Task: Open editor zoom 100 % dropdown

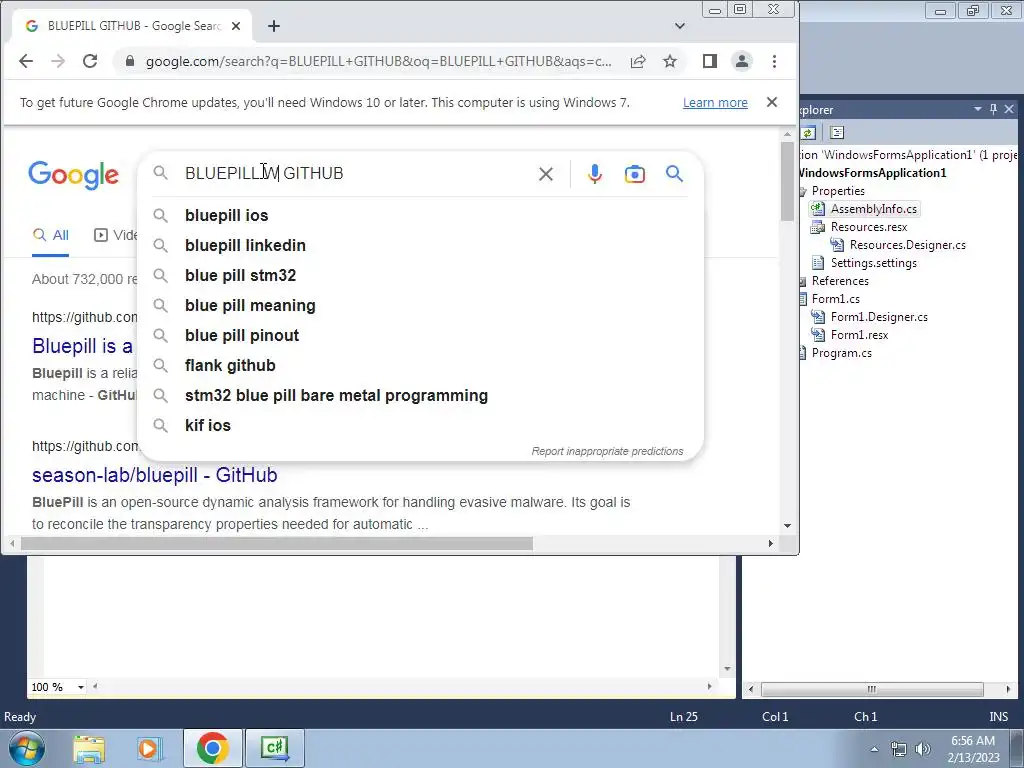Action: 81,687
